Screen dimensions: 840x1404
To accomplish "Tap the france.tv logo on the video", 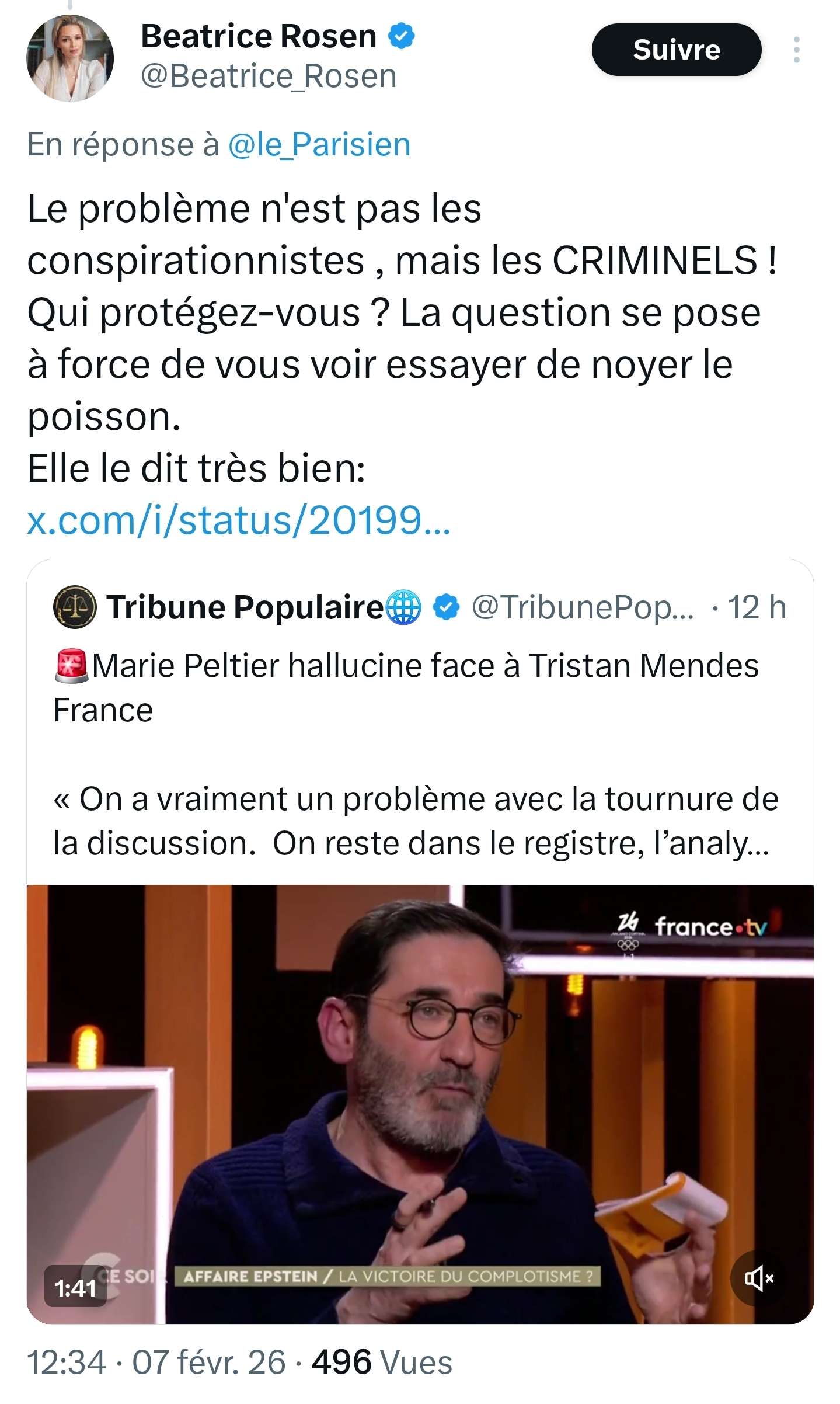I will pos(710,927).
